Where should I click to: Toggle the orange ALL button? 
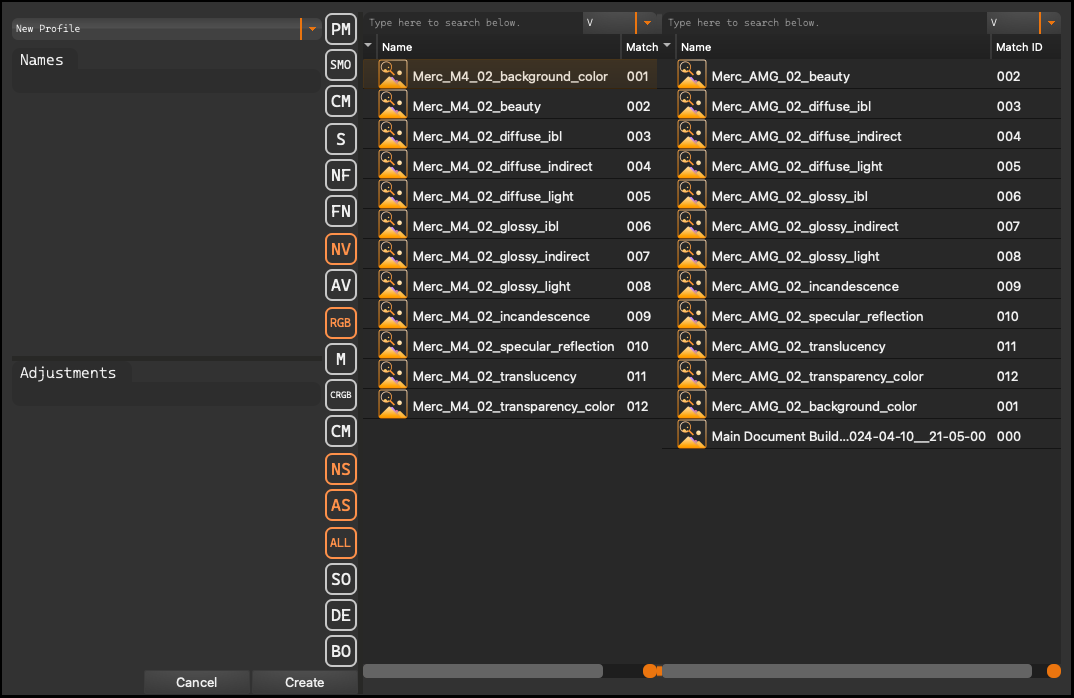coord(340,543)
